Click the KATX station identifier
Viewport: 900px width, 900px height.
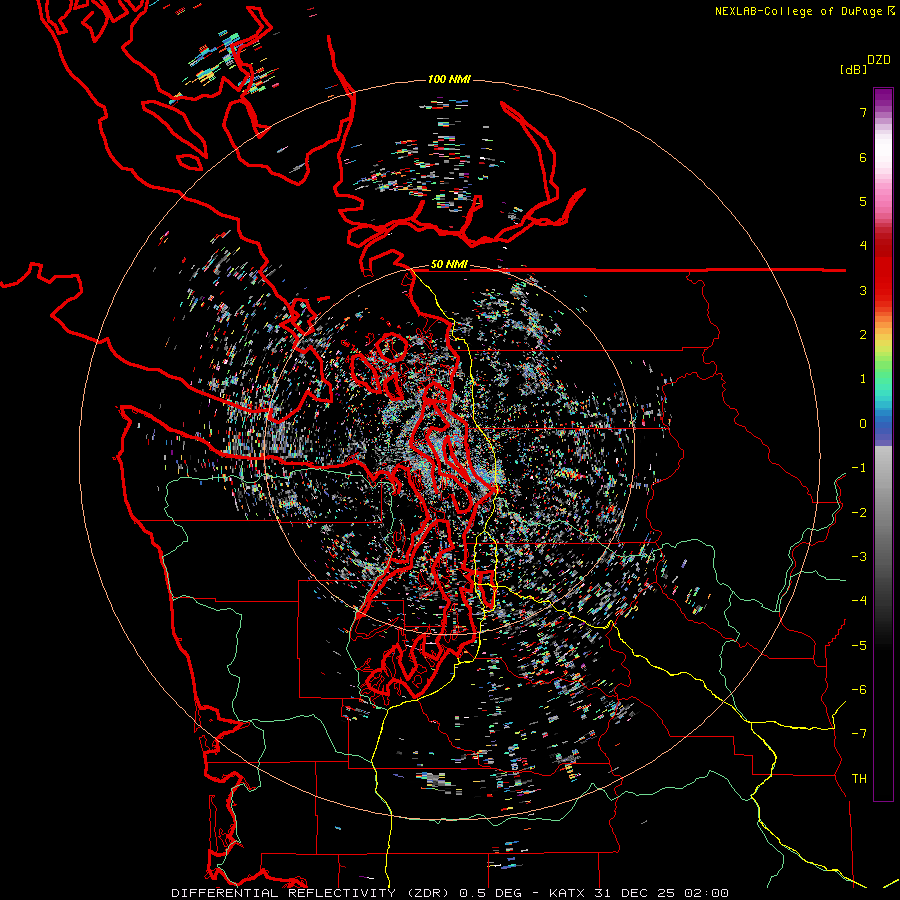coord(567,893)
